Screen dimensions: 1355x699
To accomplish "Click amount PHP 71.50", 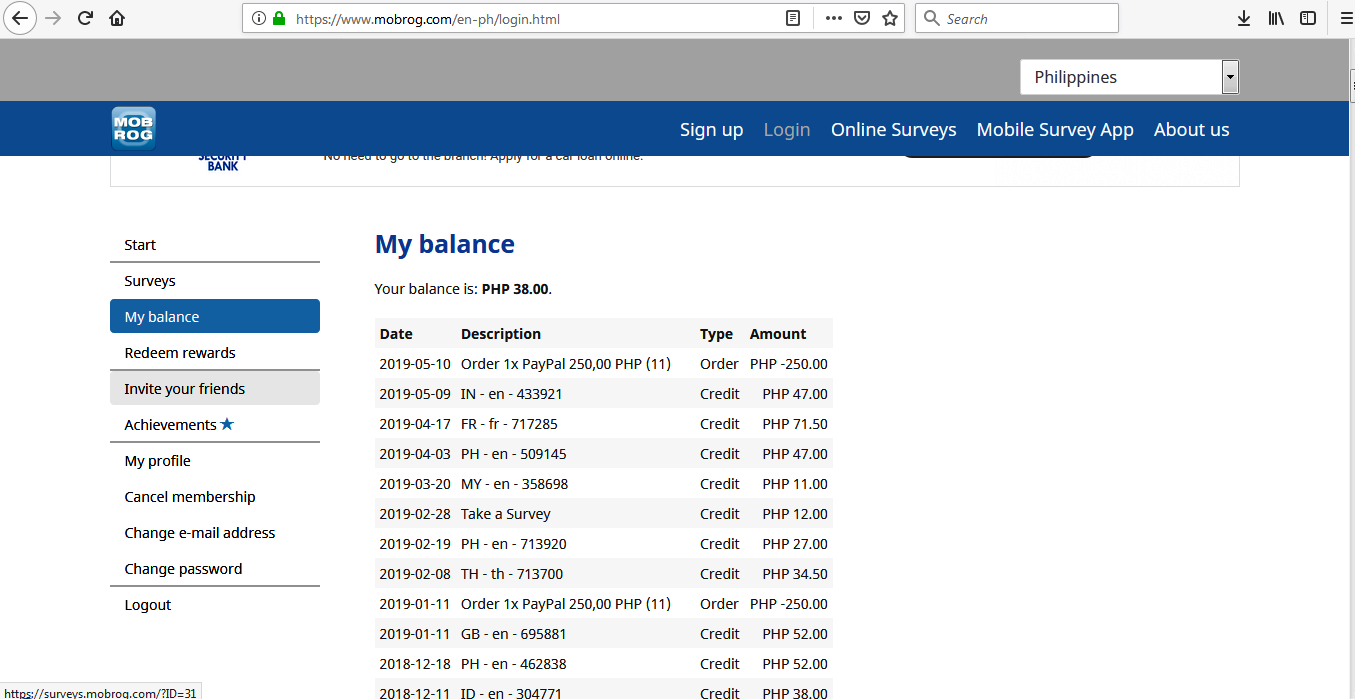I will [795, 424].
